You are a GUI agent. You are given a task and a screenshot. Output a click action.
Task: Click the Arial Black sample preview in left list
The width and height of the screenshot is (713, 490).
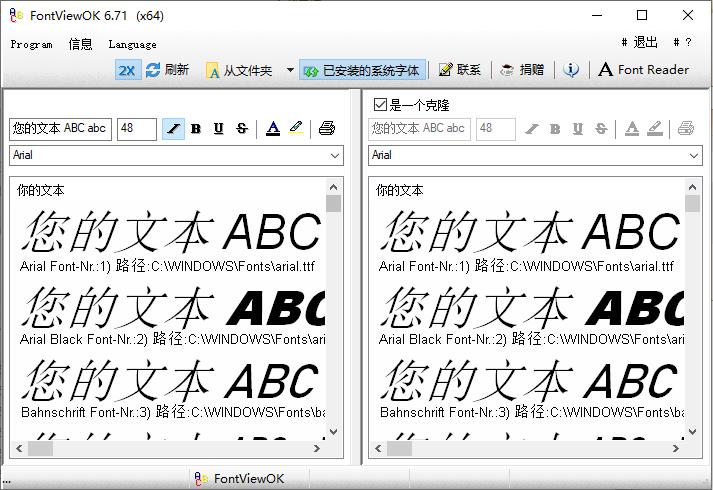tap(174, 307)
